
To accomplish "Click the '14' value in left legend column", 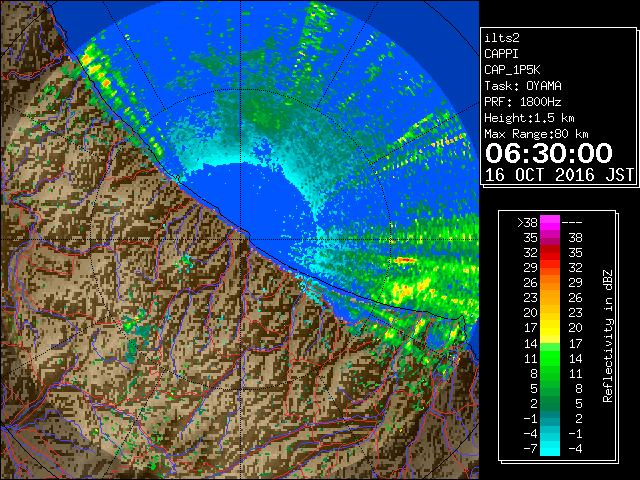I will 531,343.
